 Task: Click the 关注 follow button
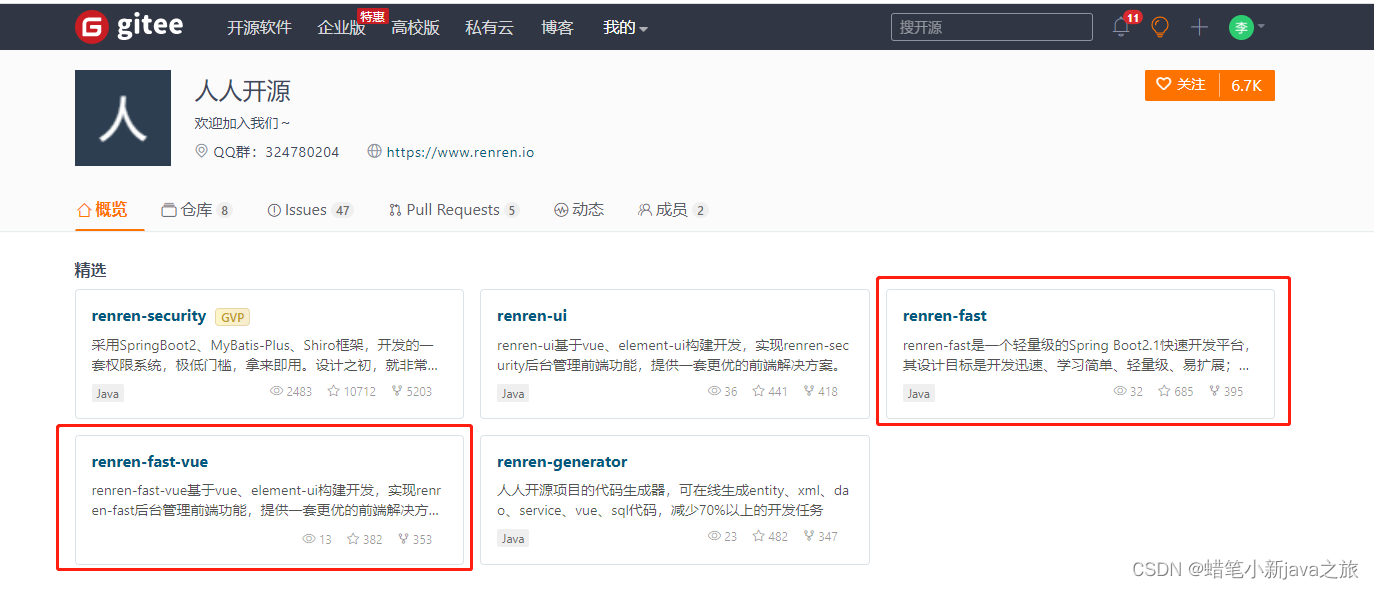pyautogui.click(x=1182, y=85)
